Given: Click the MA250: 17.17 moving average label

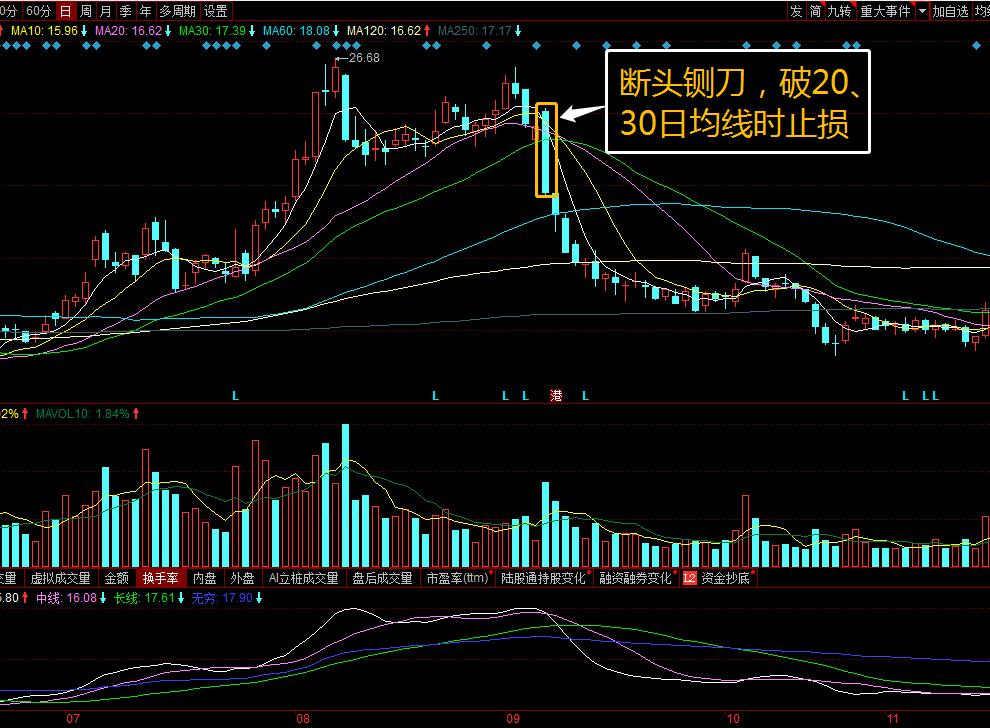Looking at the screenshot, I should tap(475, 30).
